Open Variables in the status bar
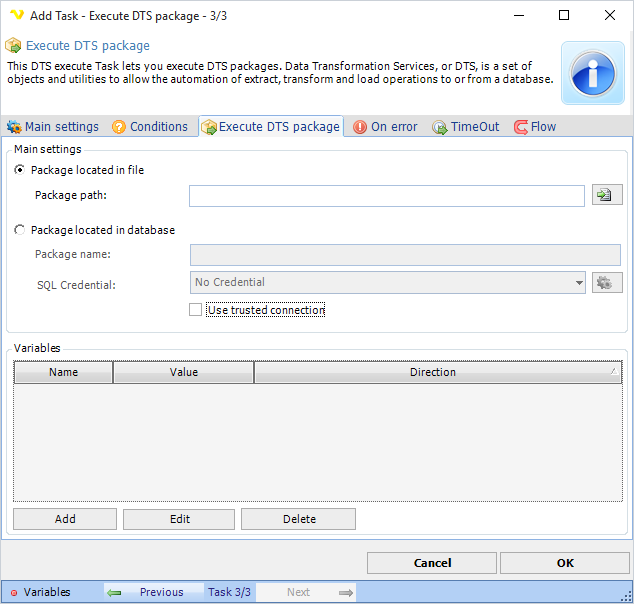Viewport: 634px width, 604px height. point(40,592)
